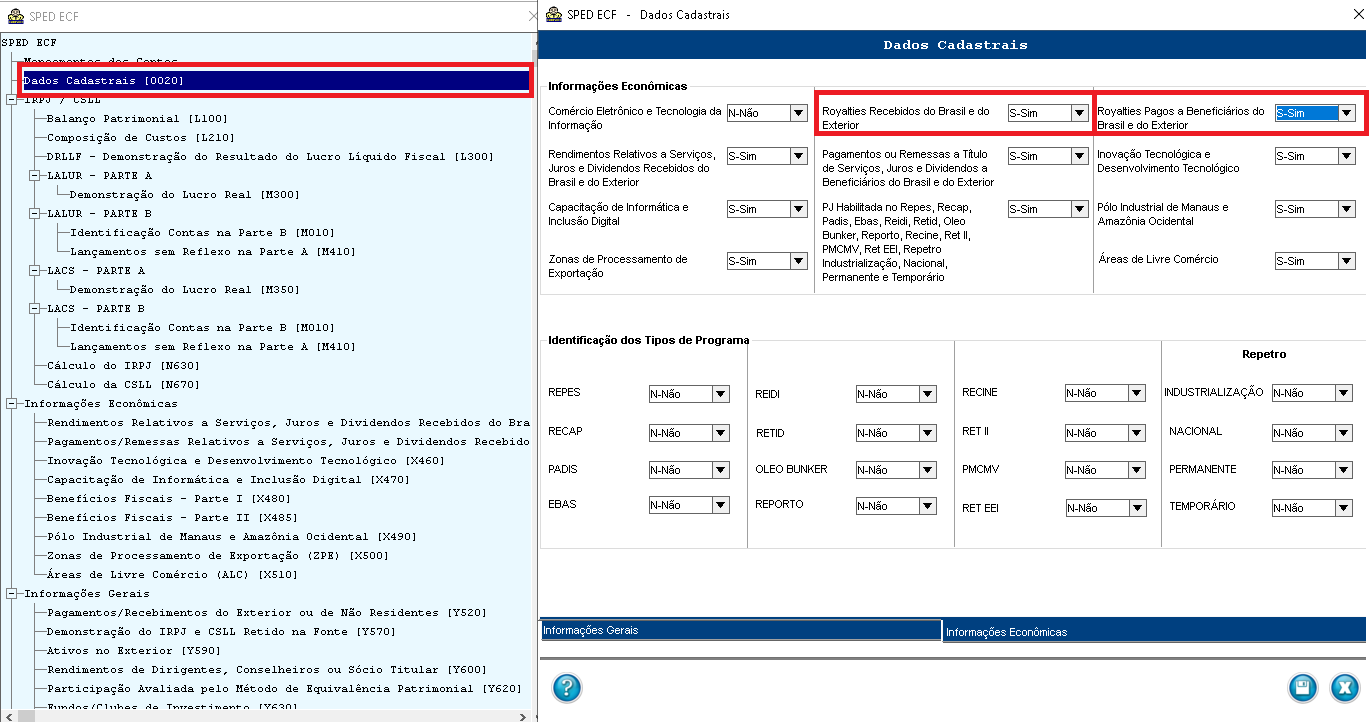
Task: Select Dados Cadastrais [0020] tree item
Action: (x=276, y=80)
